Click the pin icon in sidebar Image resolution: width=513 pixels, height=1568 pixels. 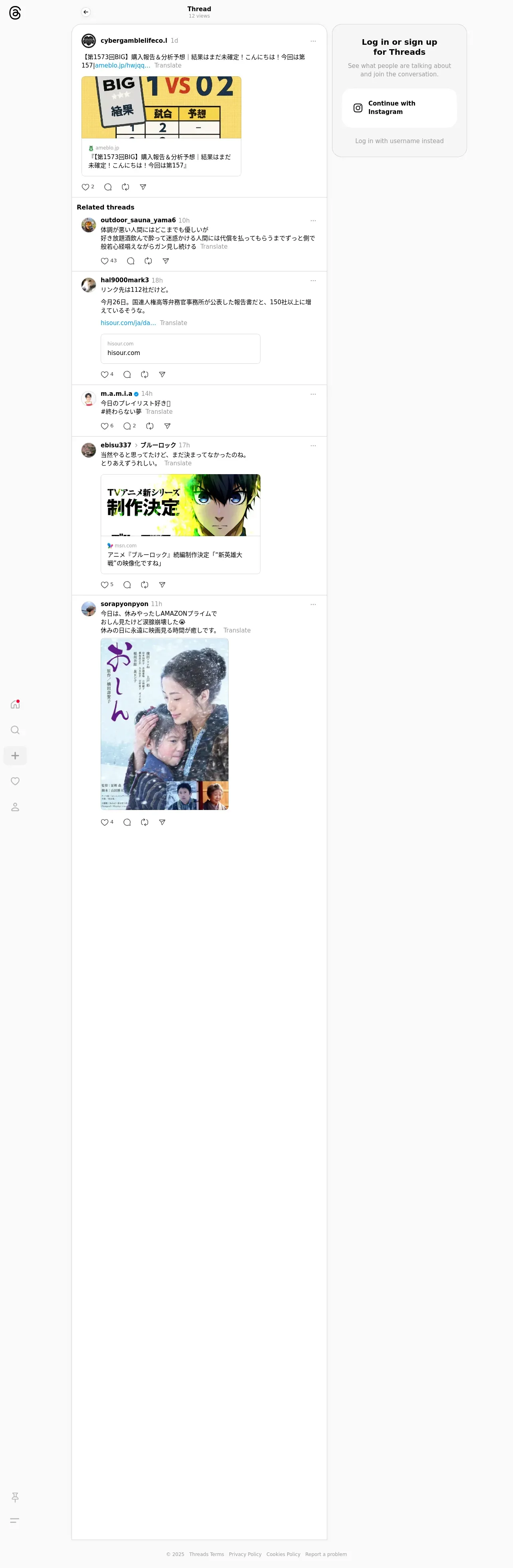click(15, 1497)
